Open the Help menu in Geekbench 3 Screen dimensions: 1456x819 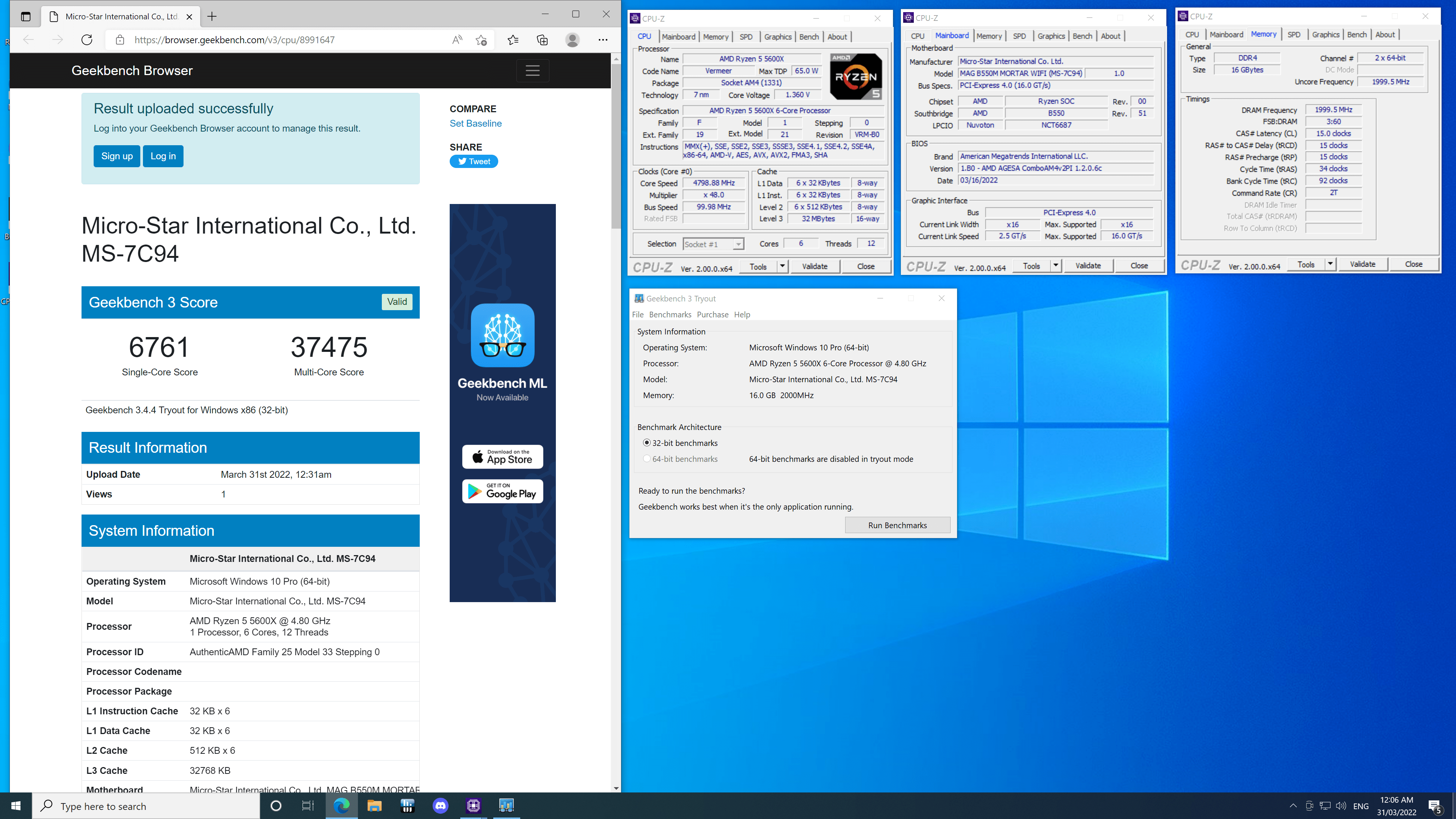pyautogui.click(x=742, y=315)
